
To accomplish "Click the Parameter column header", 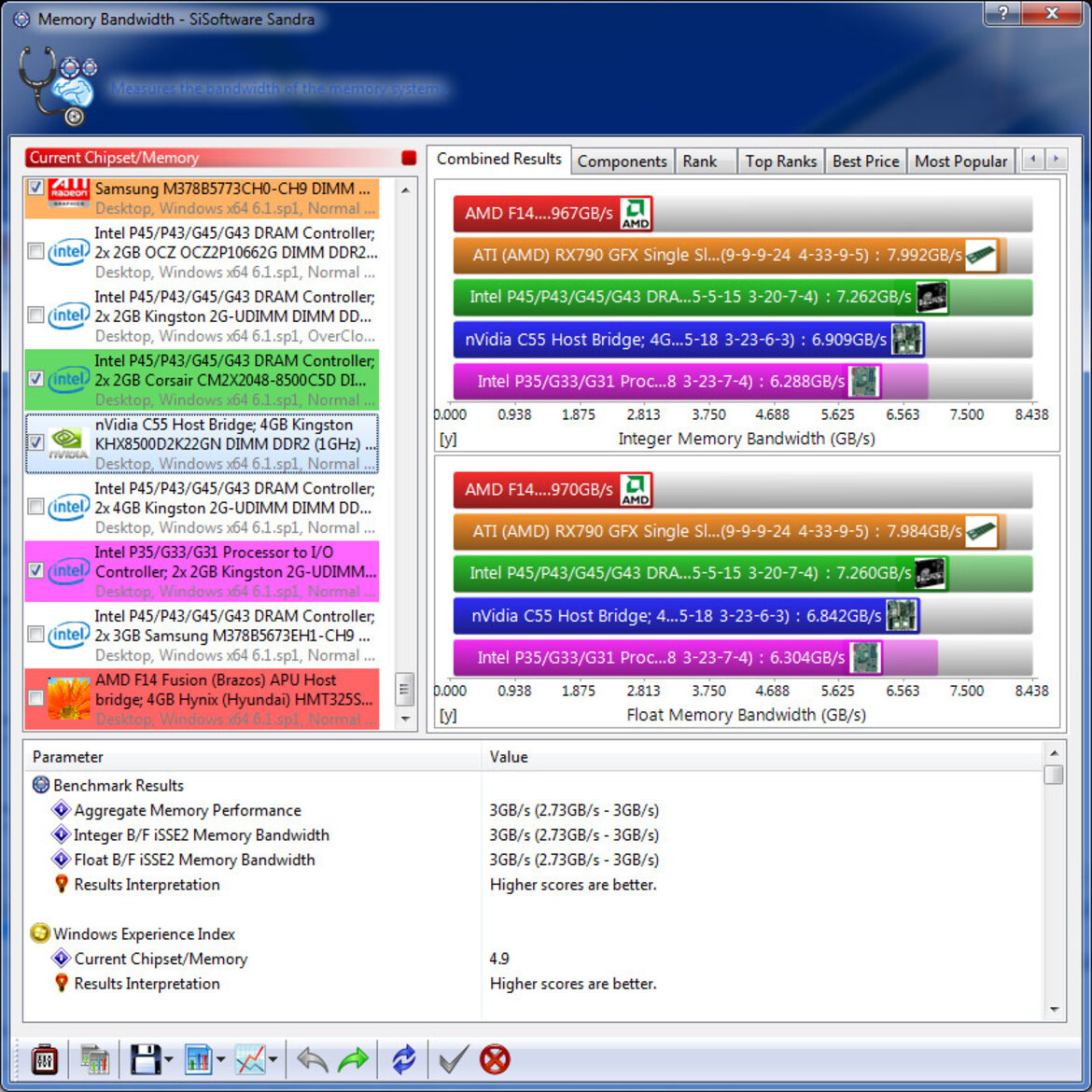I will tap(252, 756).
